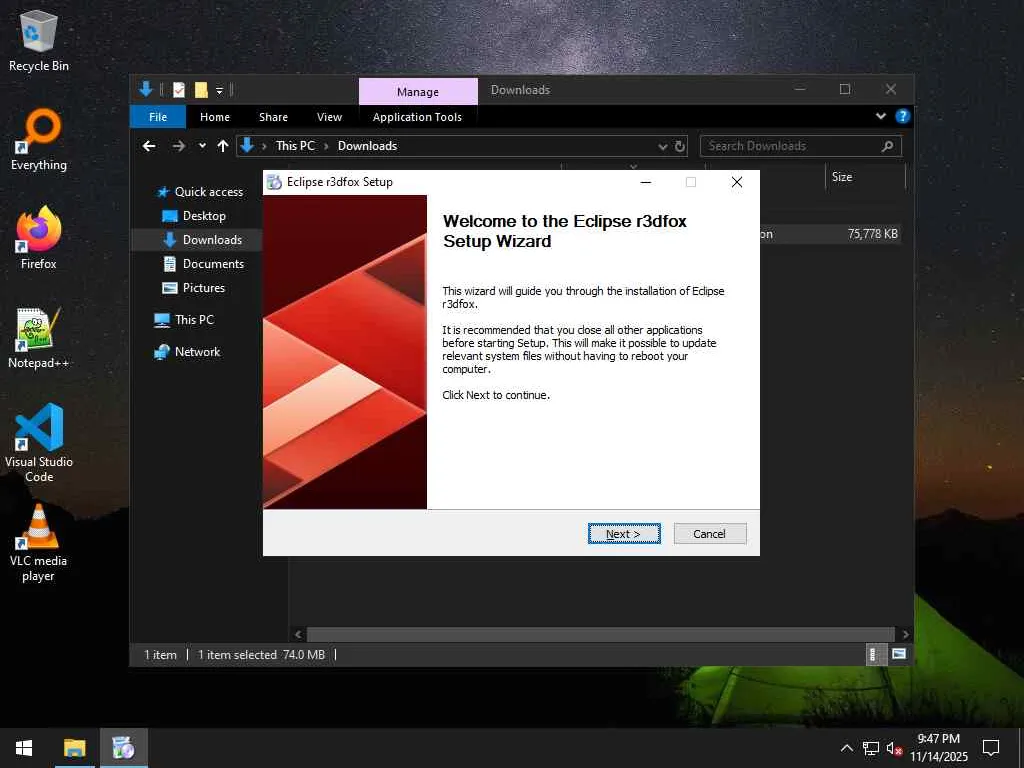Minimize the Eclipse r3dfox Setup dialog

[646, 182]
